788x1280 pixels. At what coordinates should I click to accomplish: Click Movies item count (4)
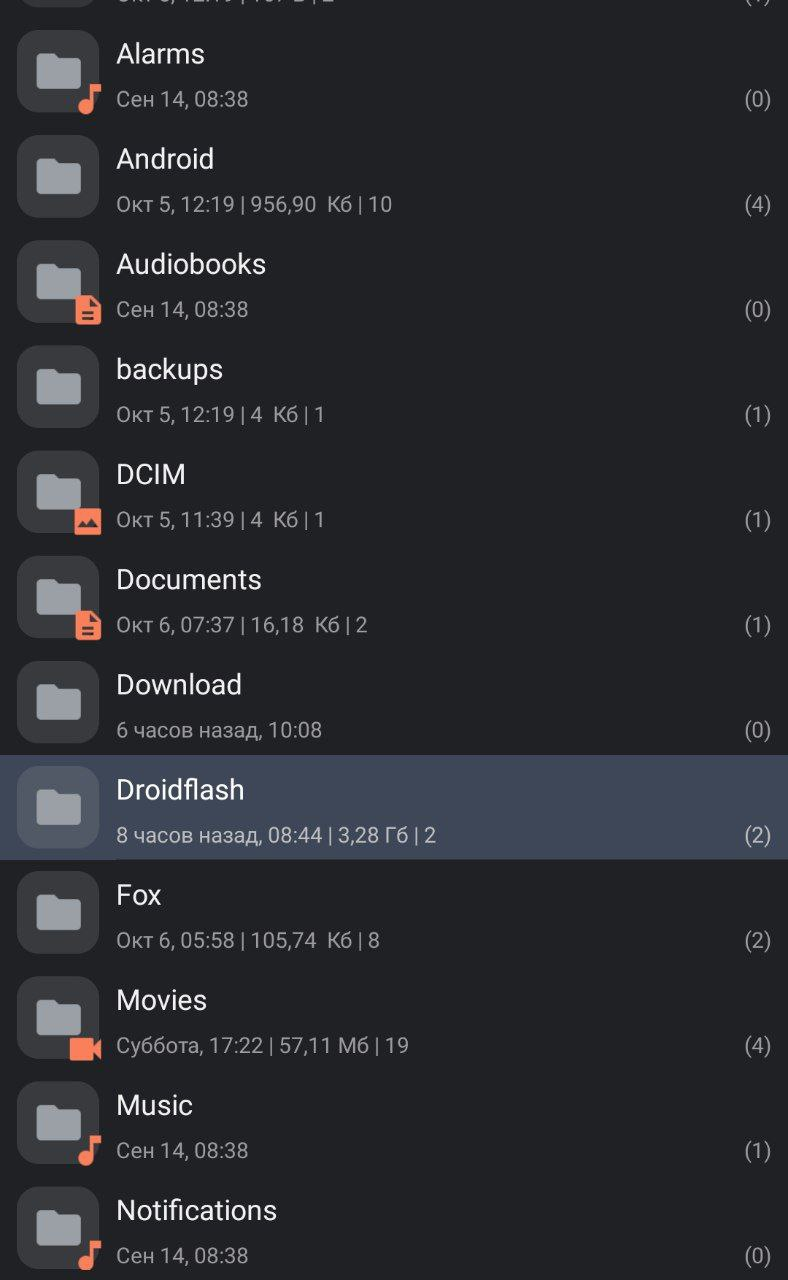click(x=757, y=1046)
